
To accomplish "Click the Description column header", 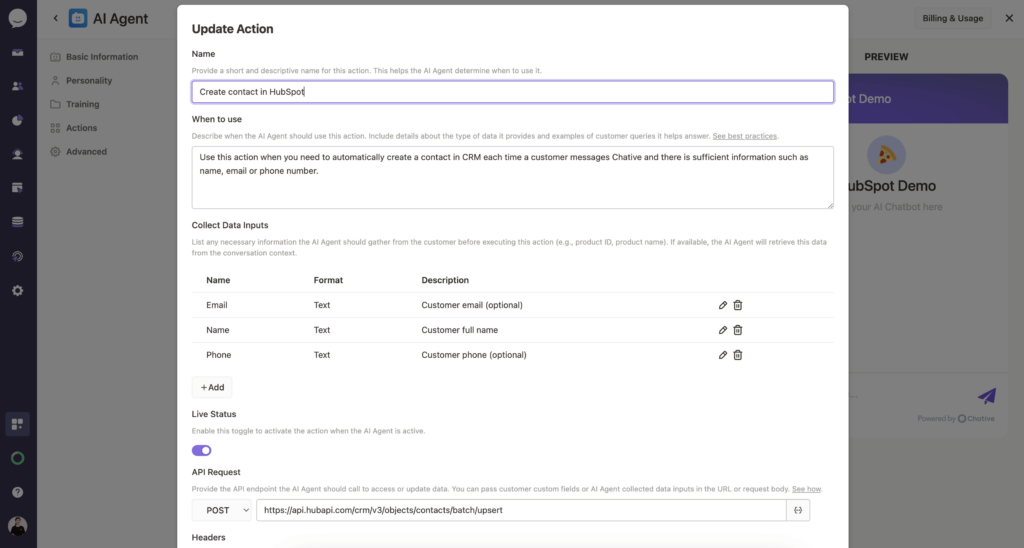I will tap(445, 280).
